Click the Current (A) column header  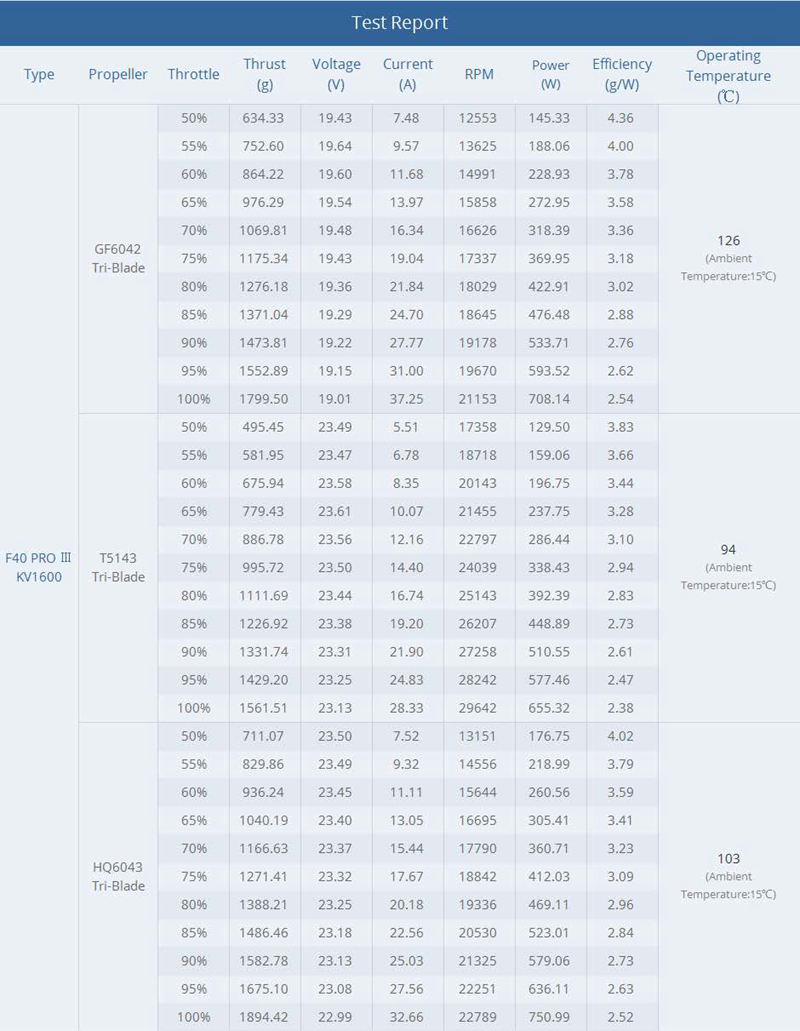pos(408,74)
